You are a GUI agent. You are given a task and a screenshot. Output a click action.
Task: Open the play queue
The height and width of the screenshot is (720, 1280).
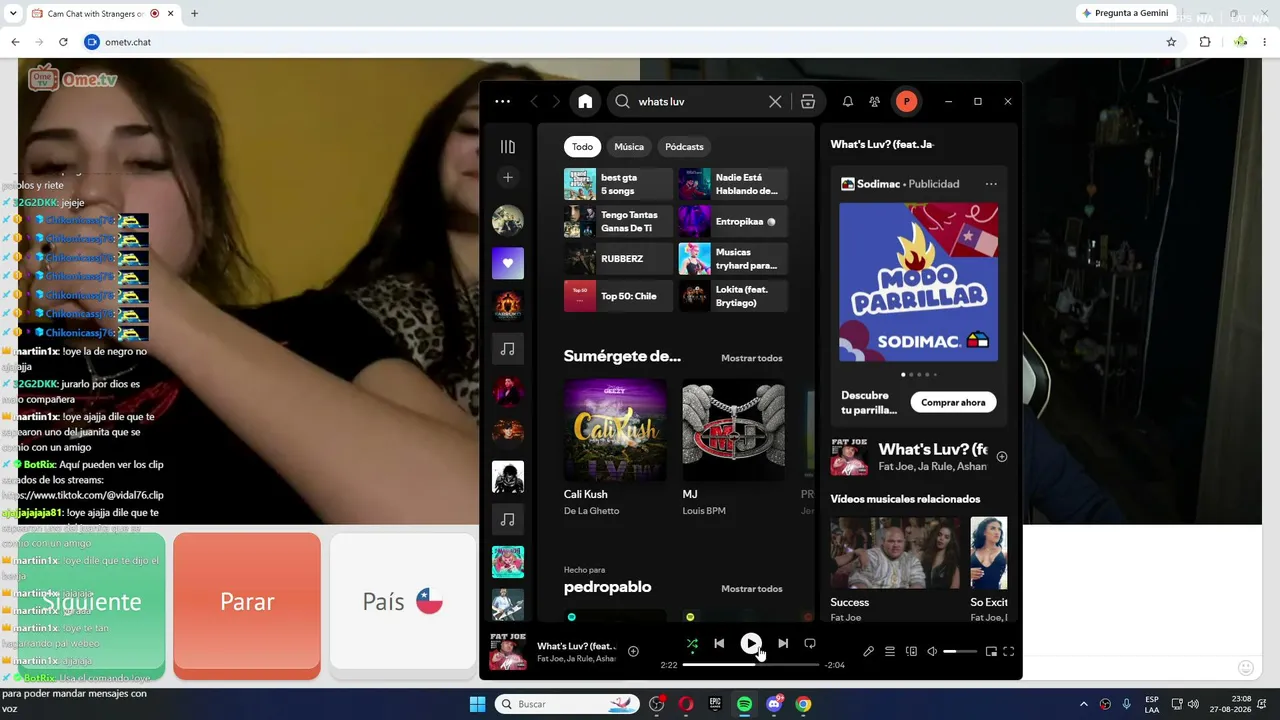(890, 652)
